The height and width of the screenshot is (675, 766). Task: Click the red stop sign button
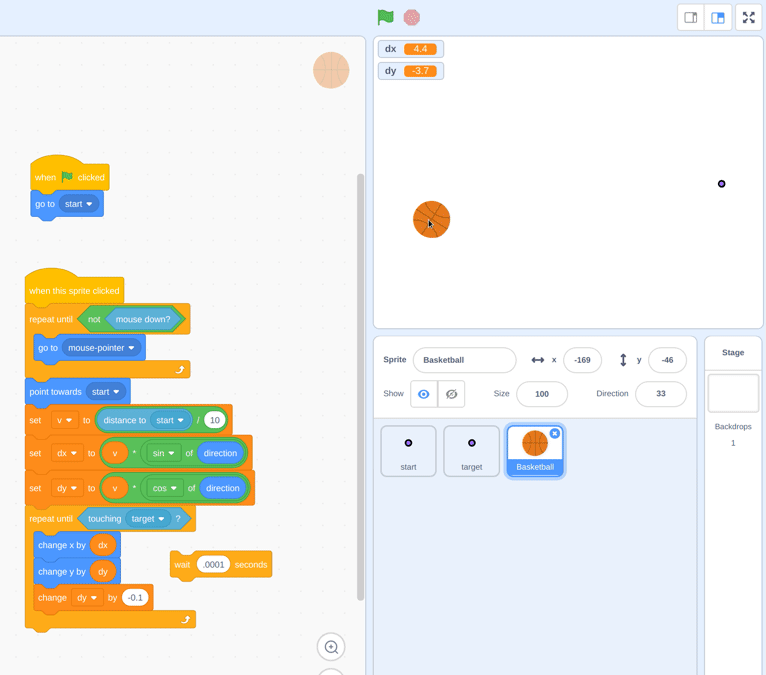tap(412, 18)
